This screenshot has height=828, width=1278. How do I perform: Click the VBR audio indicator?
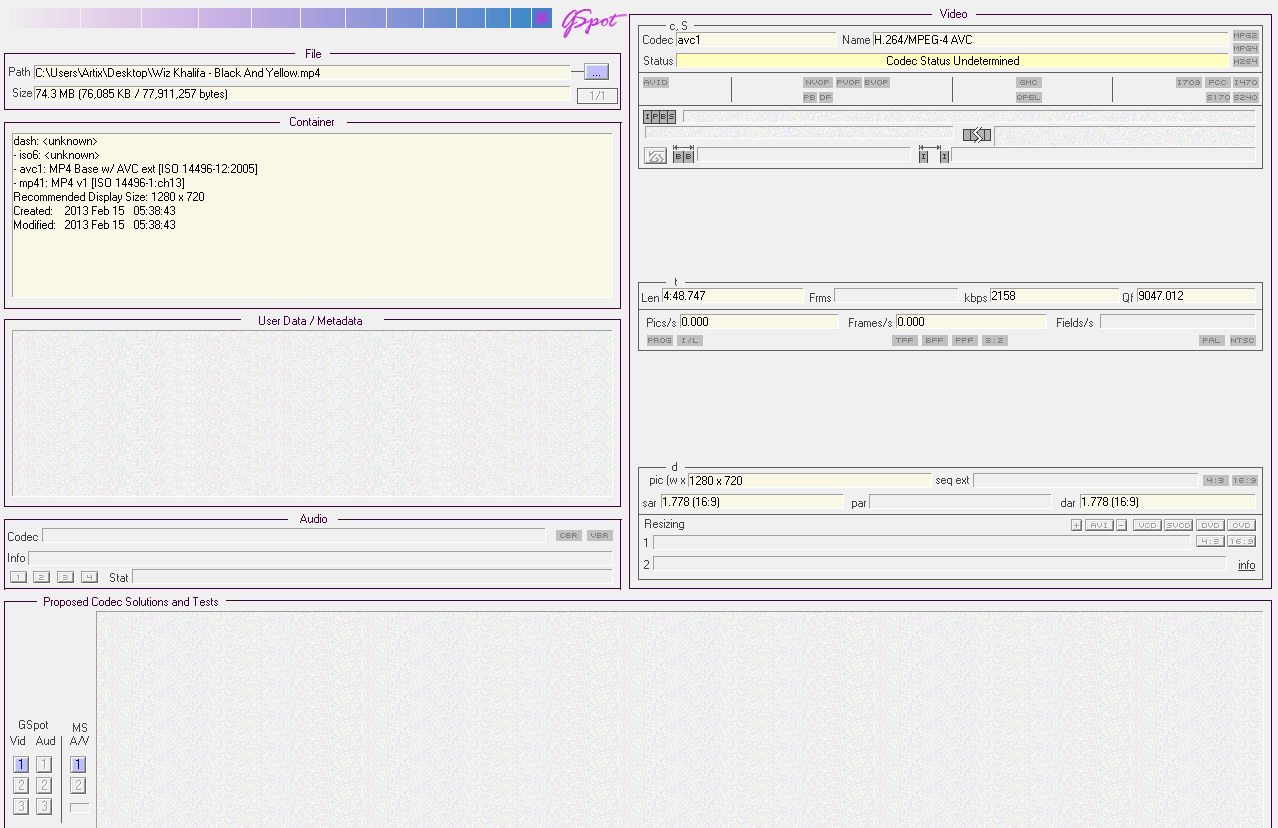pos(599,535)
